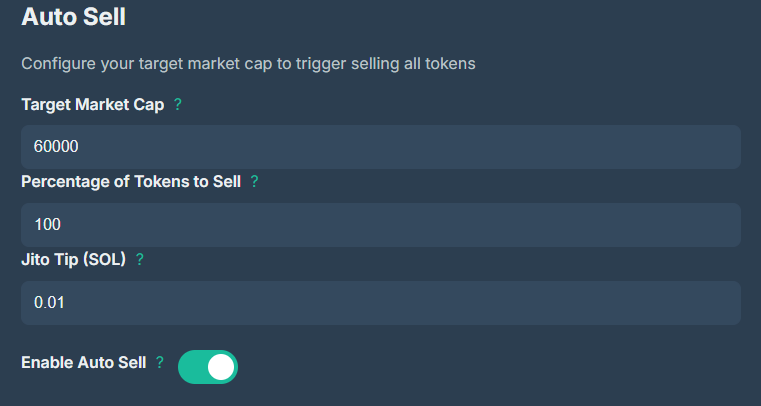
Task: Click the Target Market Cap help icon
Action: [x=178, y=104]
